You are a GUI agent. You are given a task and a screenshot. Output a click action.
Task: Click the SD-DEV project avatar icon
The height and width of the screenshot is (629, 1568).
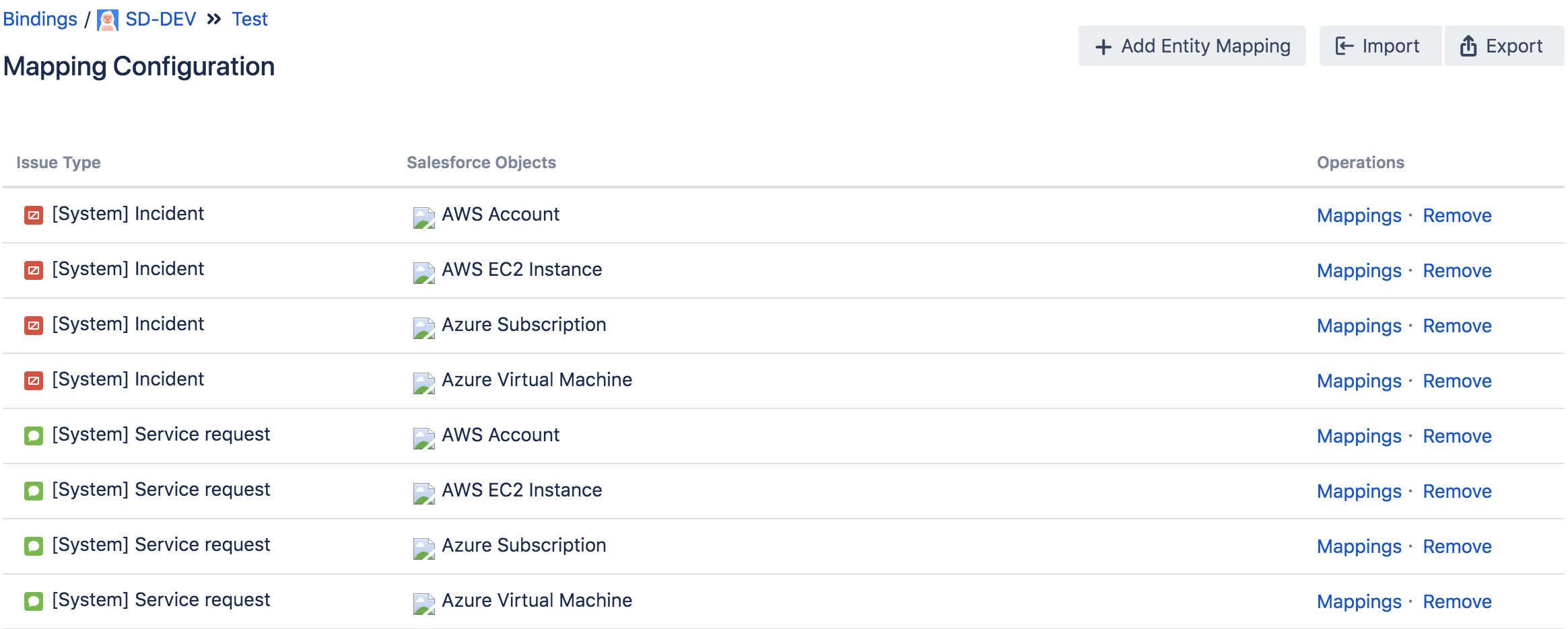(x=108, y=20)
